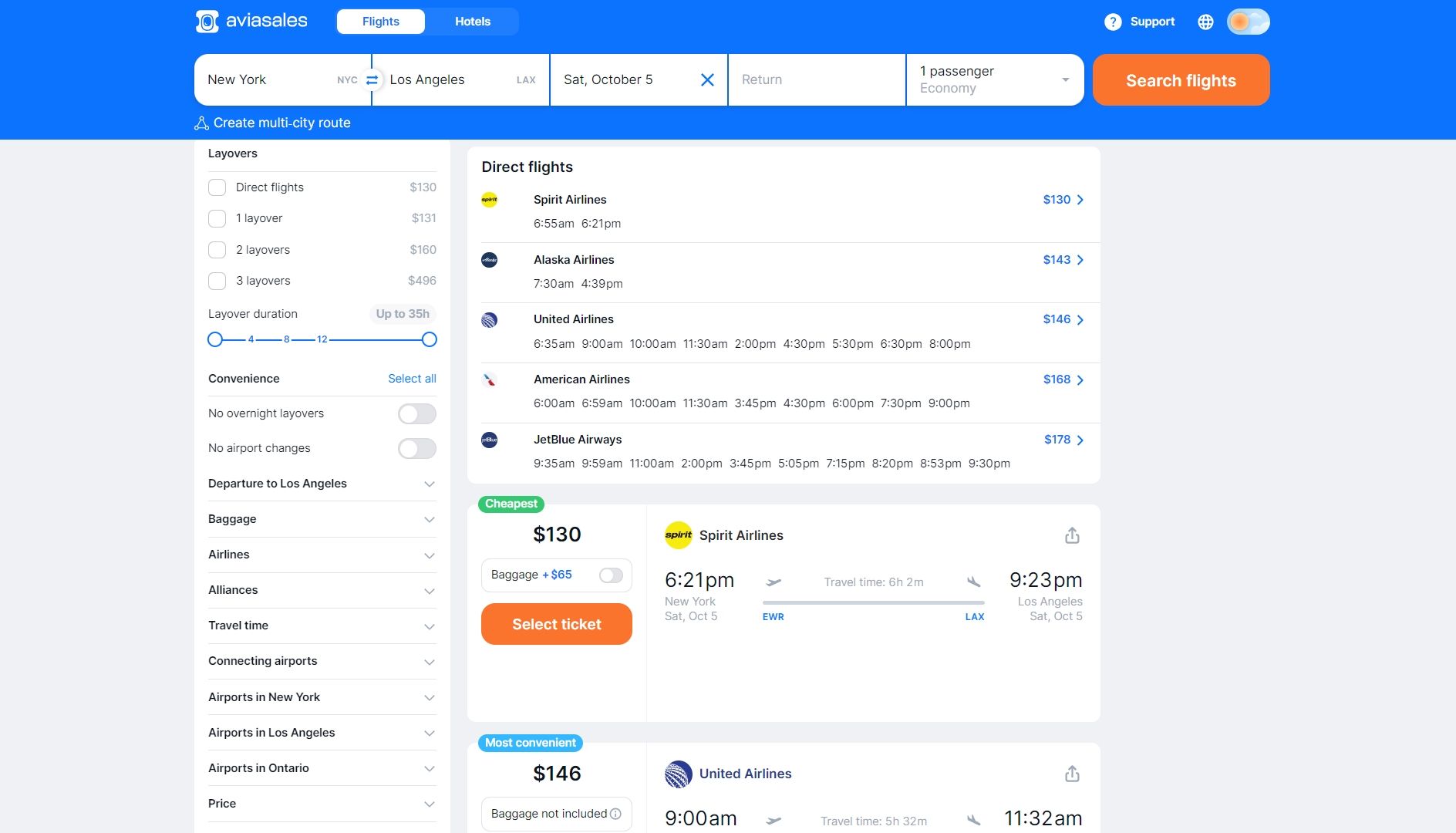
Task: Click the Los Angeles destination field
Action: tap(461, 79)
